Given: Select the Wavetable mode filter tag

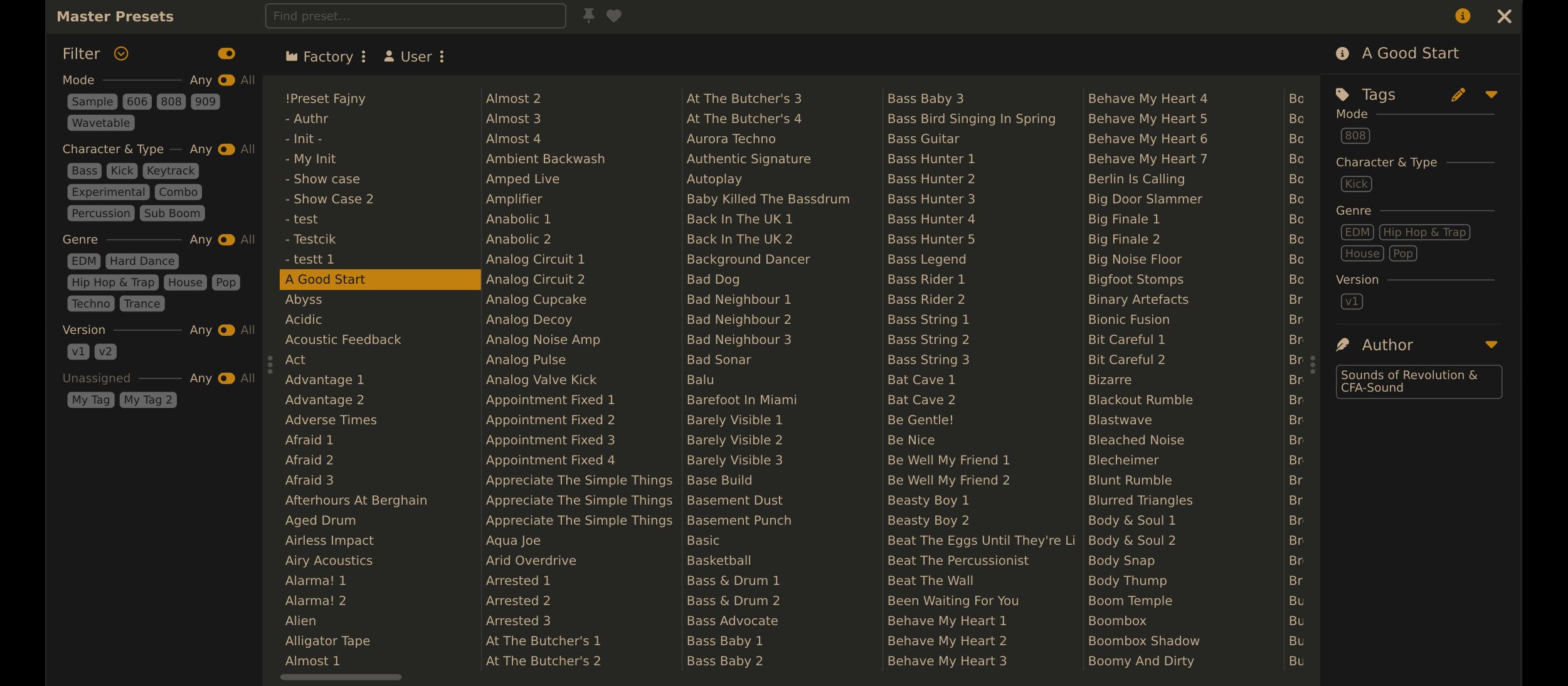Looking at the screenshot, I should [x=101, y=123].
